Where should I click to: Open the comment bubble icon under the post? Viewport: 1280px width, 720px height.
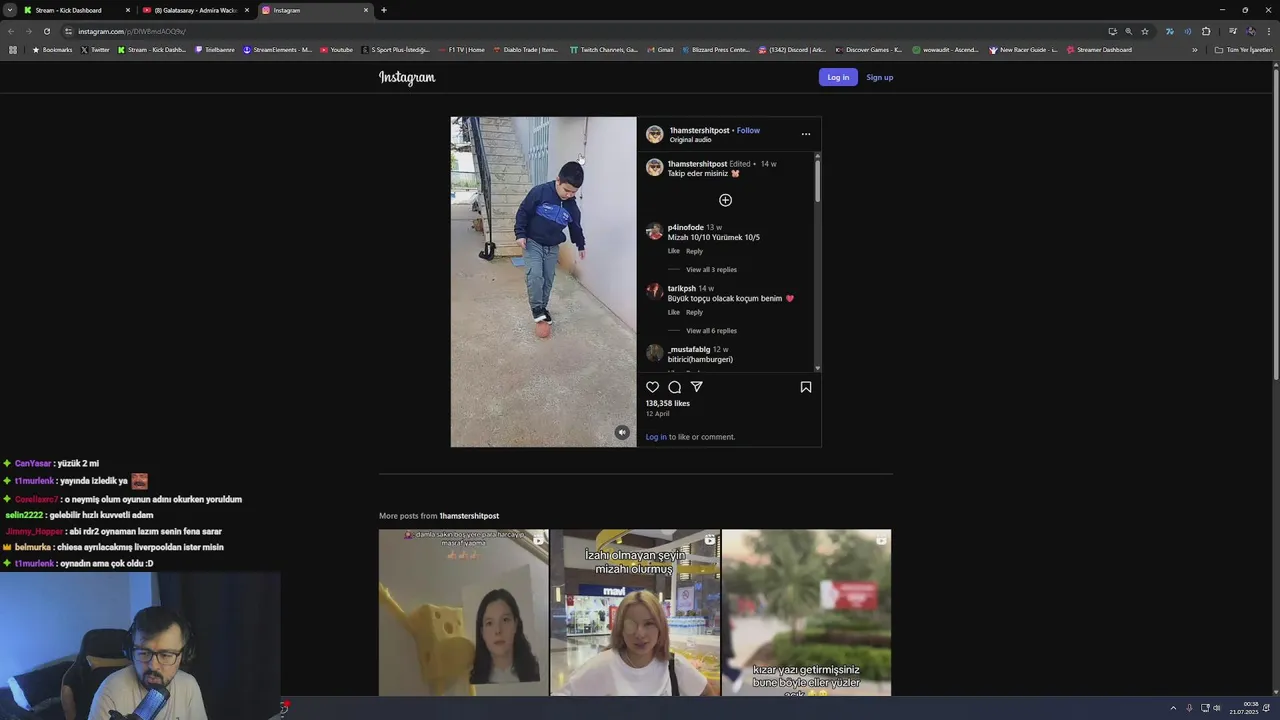[675, 387]
